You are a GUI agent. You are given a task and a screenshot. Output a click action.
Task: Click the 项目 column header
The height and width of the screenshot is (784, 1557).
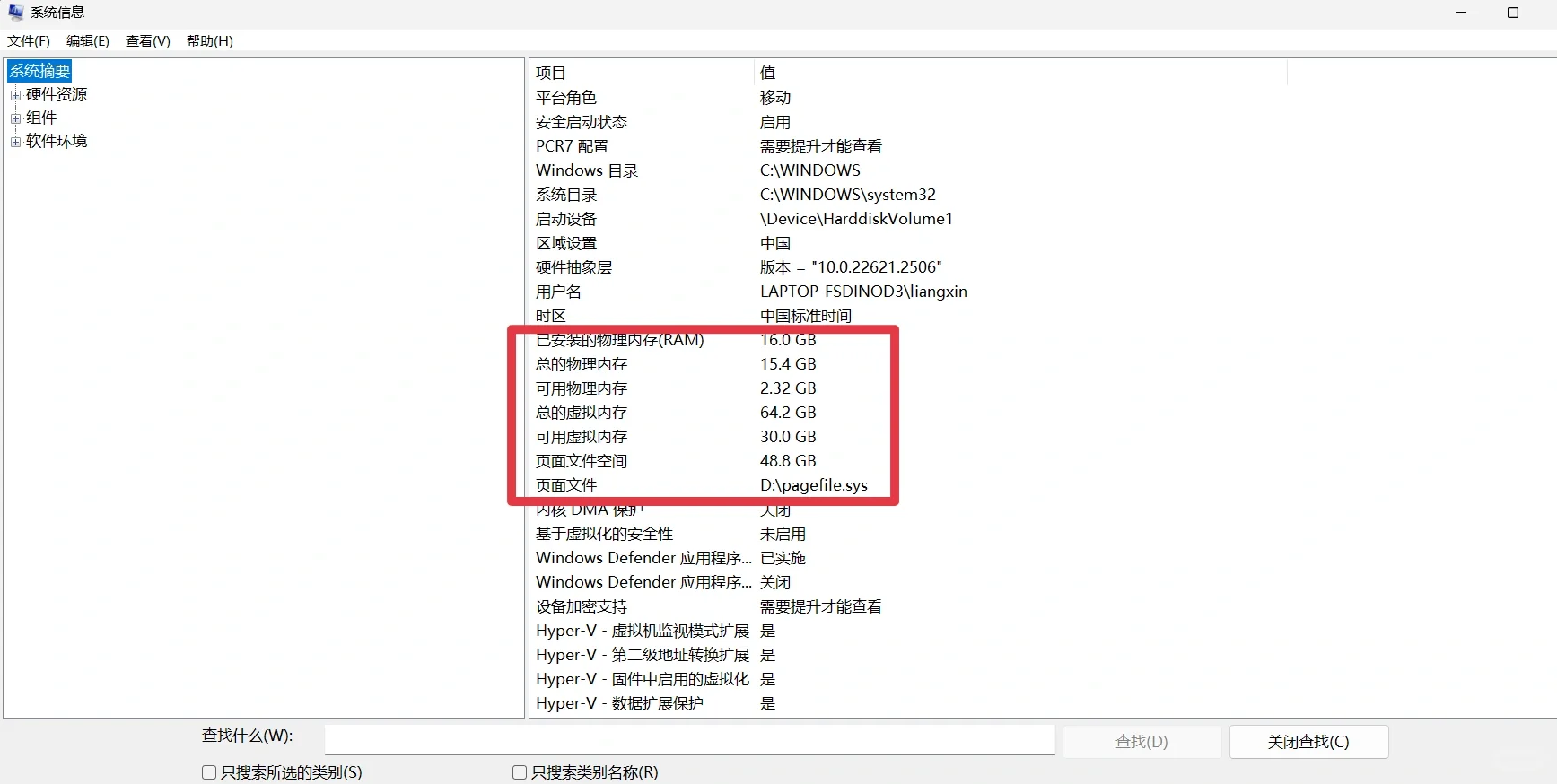(x=642, y=73)
